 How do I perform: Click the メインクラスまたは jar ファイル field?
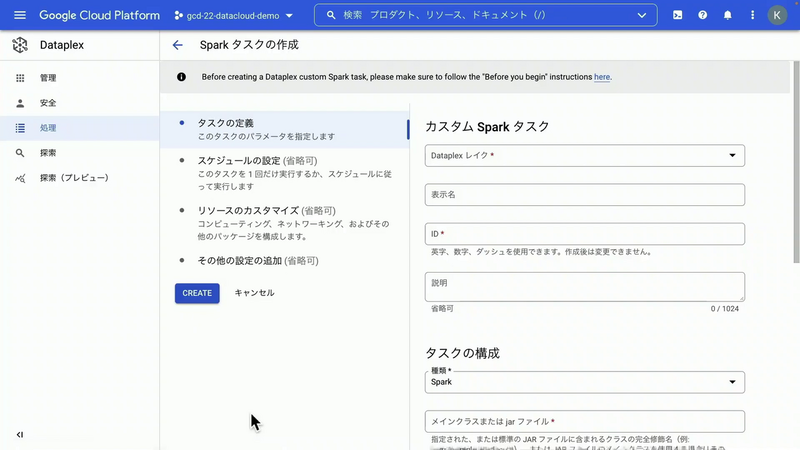(585, 421)
